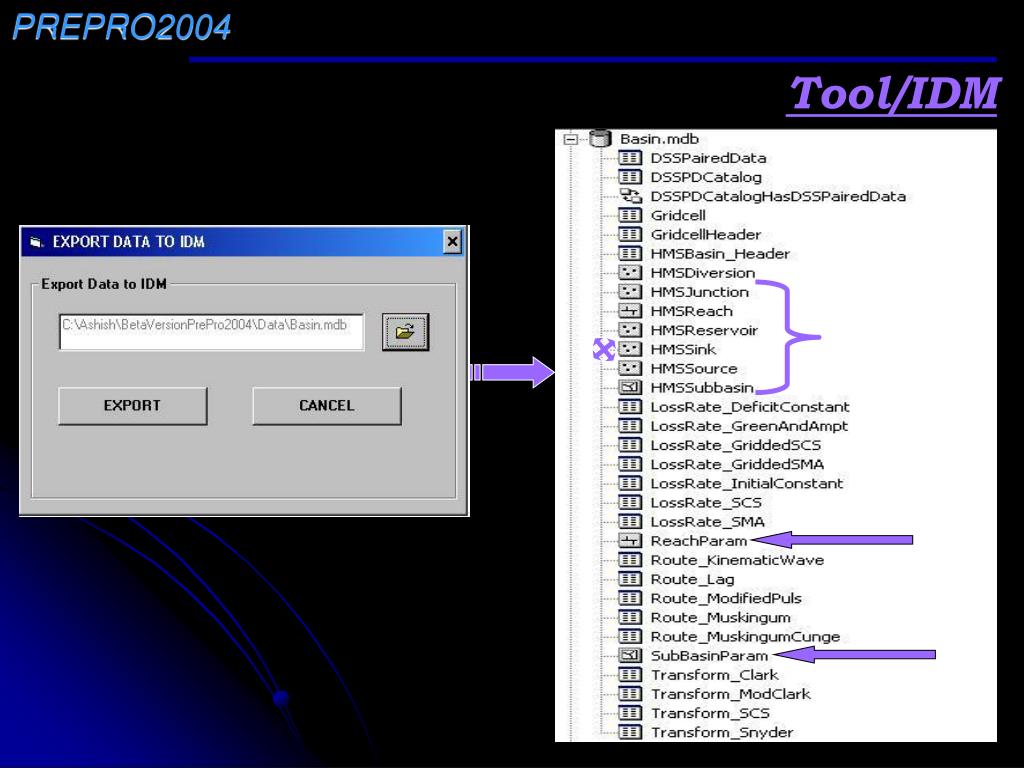Select the DSSPDCatalogHasDSSPairedData tree item
Viewport: 1024px width, 768px height.
click(x=778, y=196)
